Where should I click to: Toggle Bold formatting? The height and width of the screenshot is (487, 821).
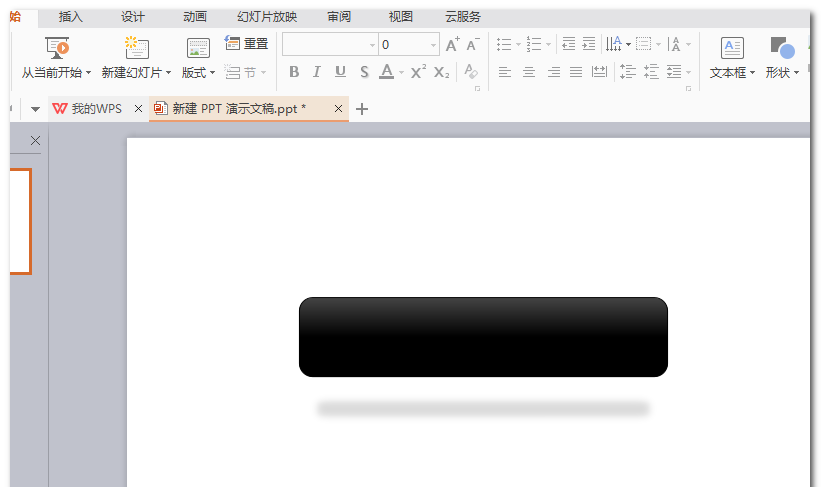tap(294, 72)
